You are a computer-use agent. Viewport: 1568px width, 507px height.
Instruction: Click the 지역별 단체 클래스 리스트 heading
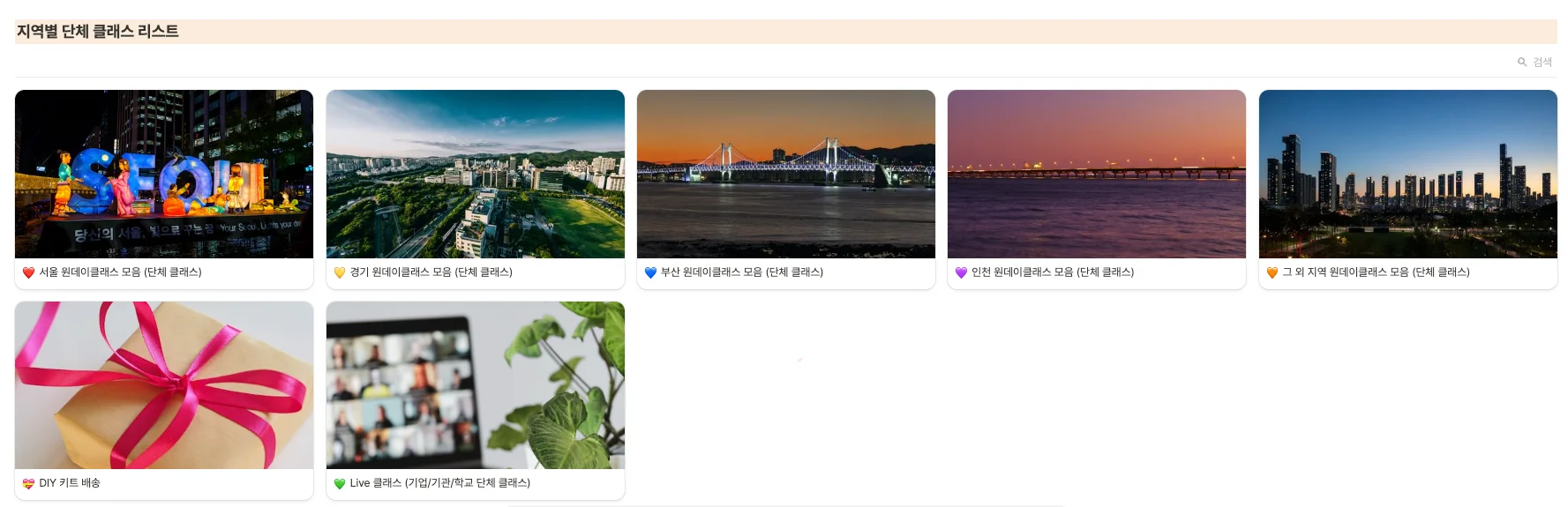pos(98,32)
